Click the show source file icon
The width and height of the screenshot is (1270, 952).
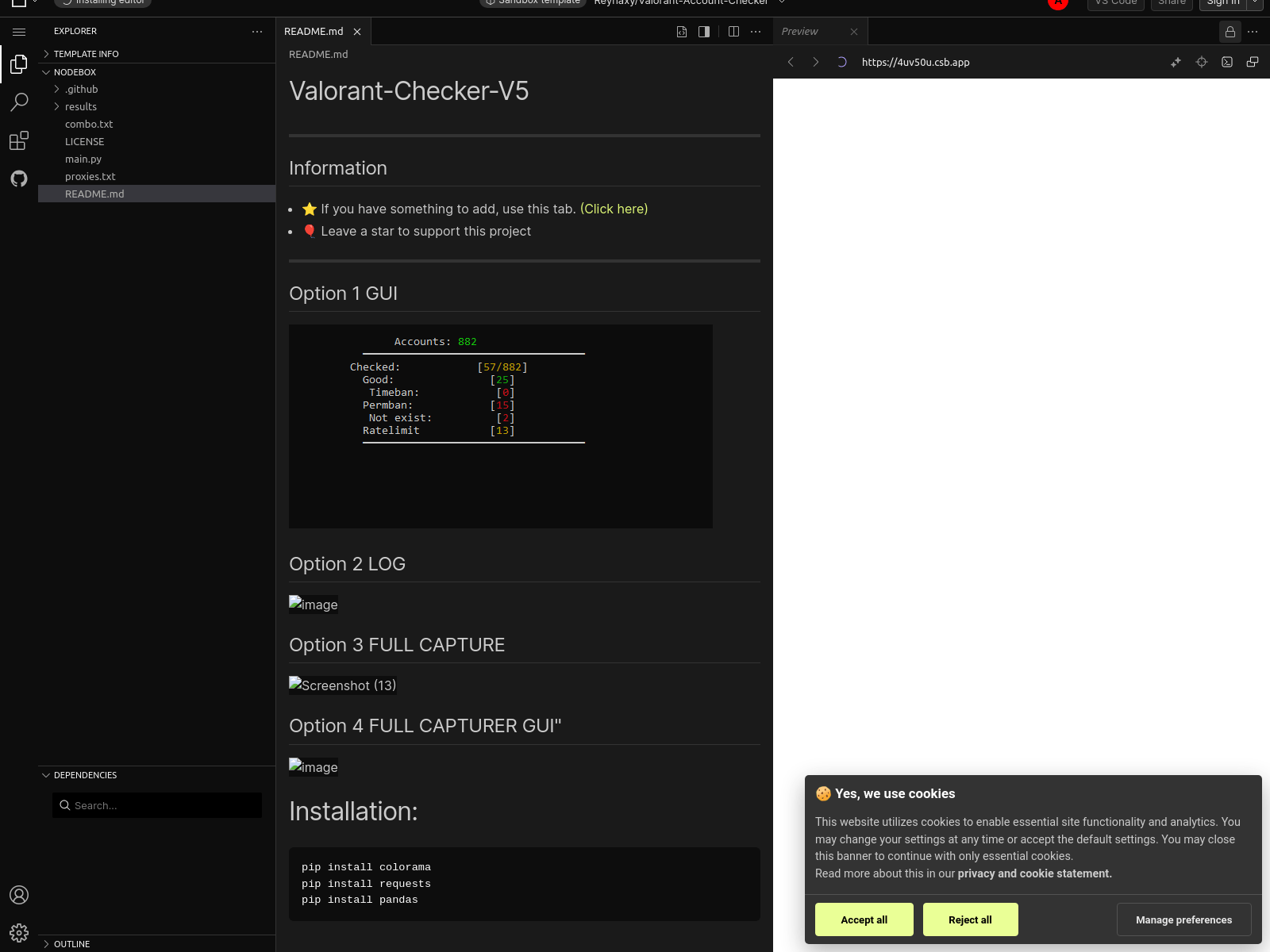[682, 32]
